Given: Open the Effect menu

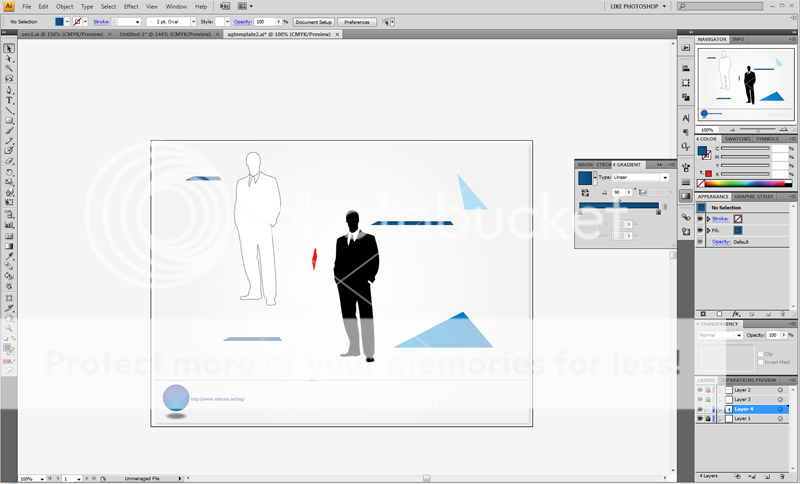Looking at the screenshot, I should (x=131, y=6).
